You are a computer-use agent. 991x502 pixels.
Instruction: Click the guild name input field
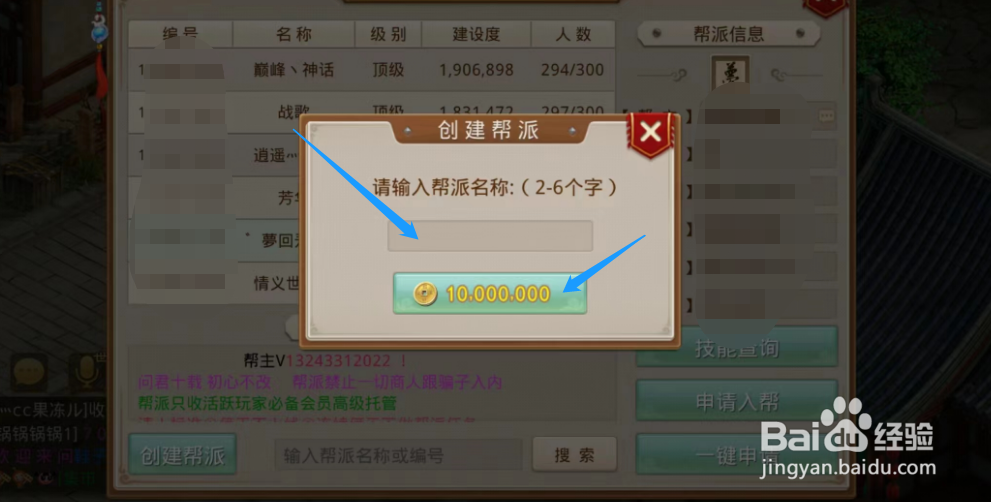point(490,236)
